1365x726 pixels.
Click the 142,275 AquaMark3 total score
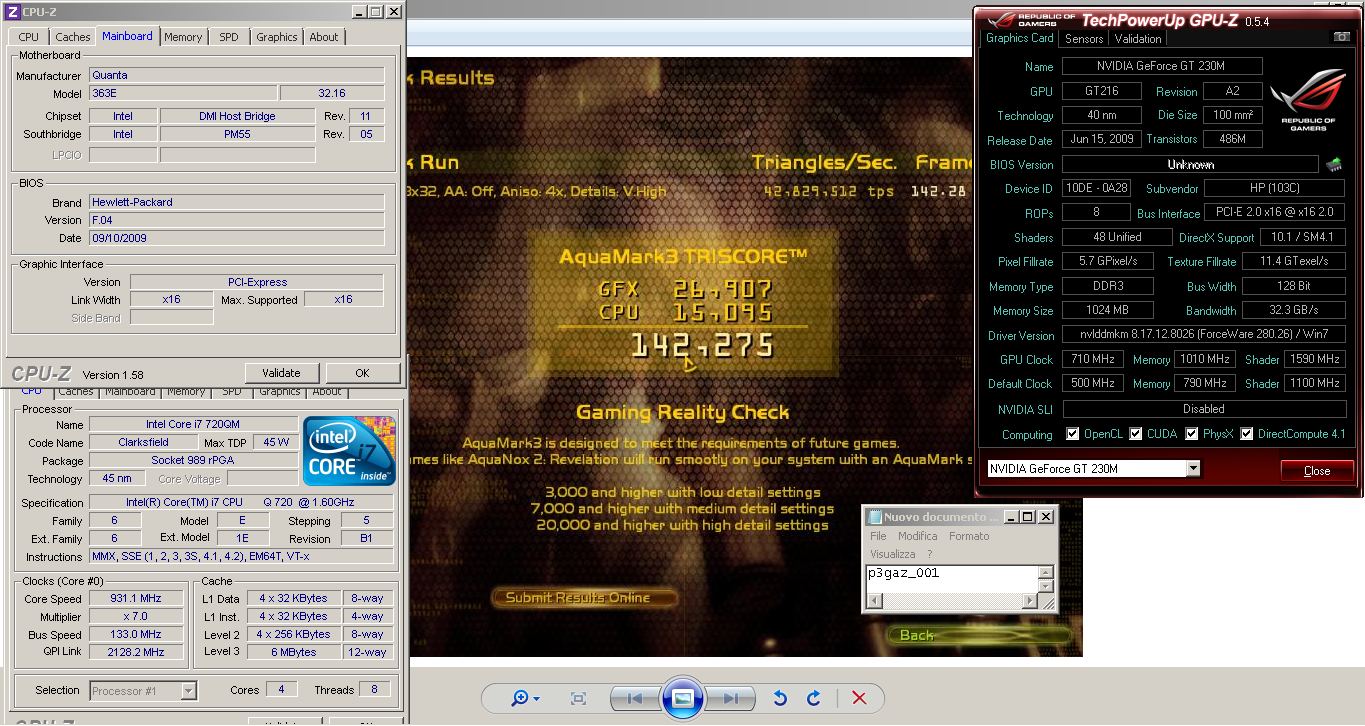(702, 346)
